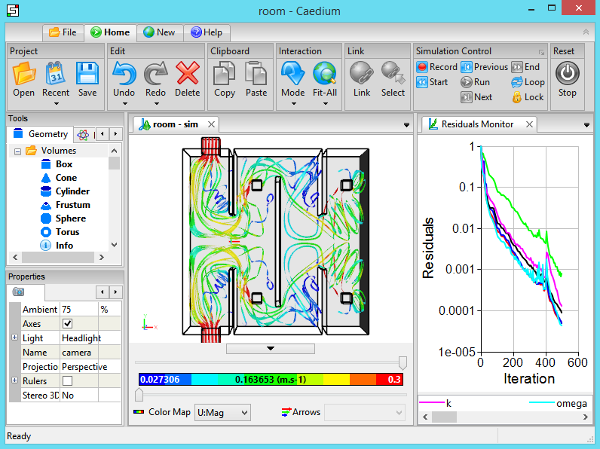This screenshot has width=600, height=449.
Task: Open the room - sim view tab list arrow
Action: point(406,125)
